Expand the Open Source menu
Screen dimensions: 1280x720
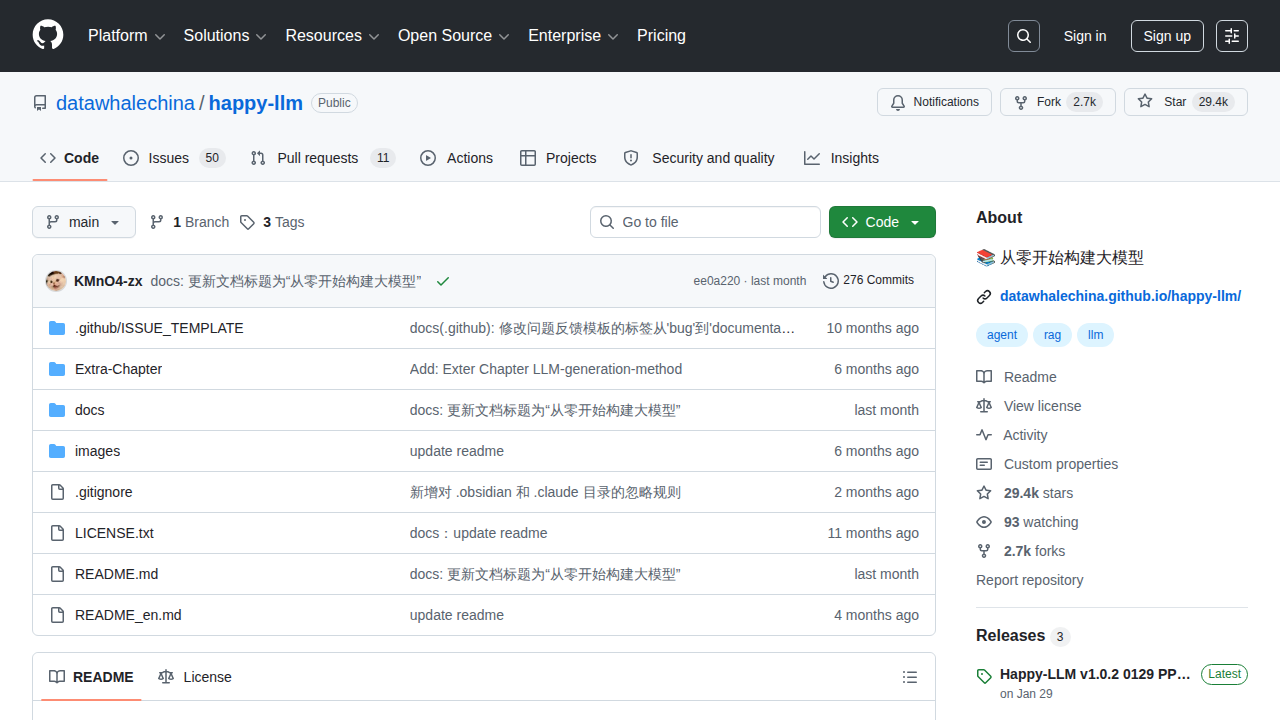coord(454,36)
